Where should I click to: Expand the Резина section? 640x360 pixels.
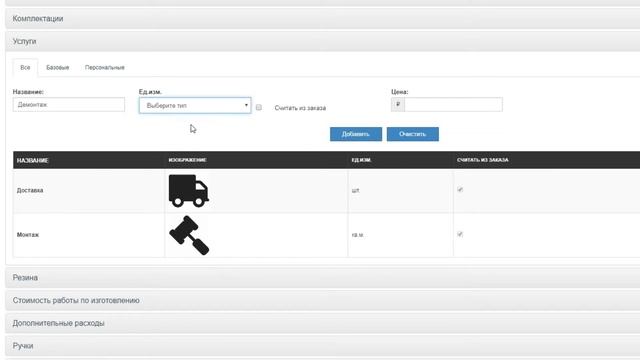[322, 278]
